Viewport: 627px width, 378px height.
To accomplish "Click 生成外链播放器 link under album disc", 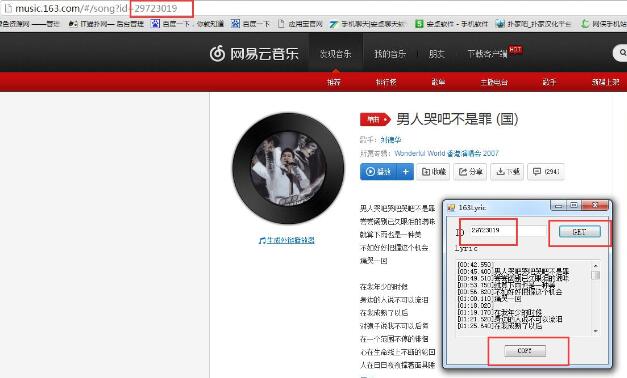I will [x=286, y=240].
